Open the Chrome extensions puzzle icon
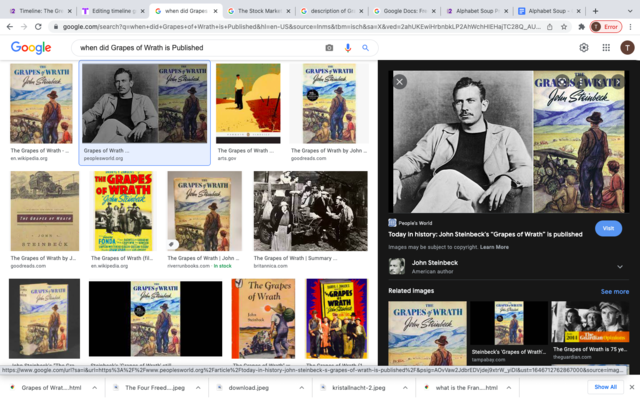Screen dimensions: 640x400 click(582, 27)
